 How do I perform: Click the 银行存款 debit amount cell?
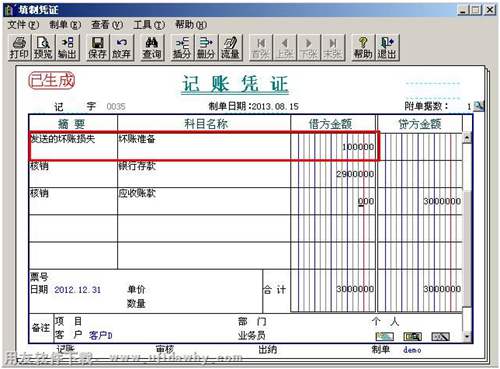click(333, 174)
